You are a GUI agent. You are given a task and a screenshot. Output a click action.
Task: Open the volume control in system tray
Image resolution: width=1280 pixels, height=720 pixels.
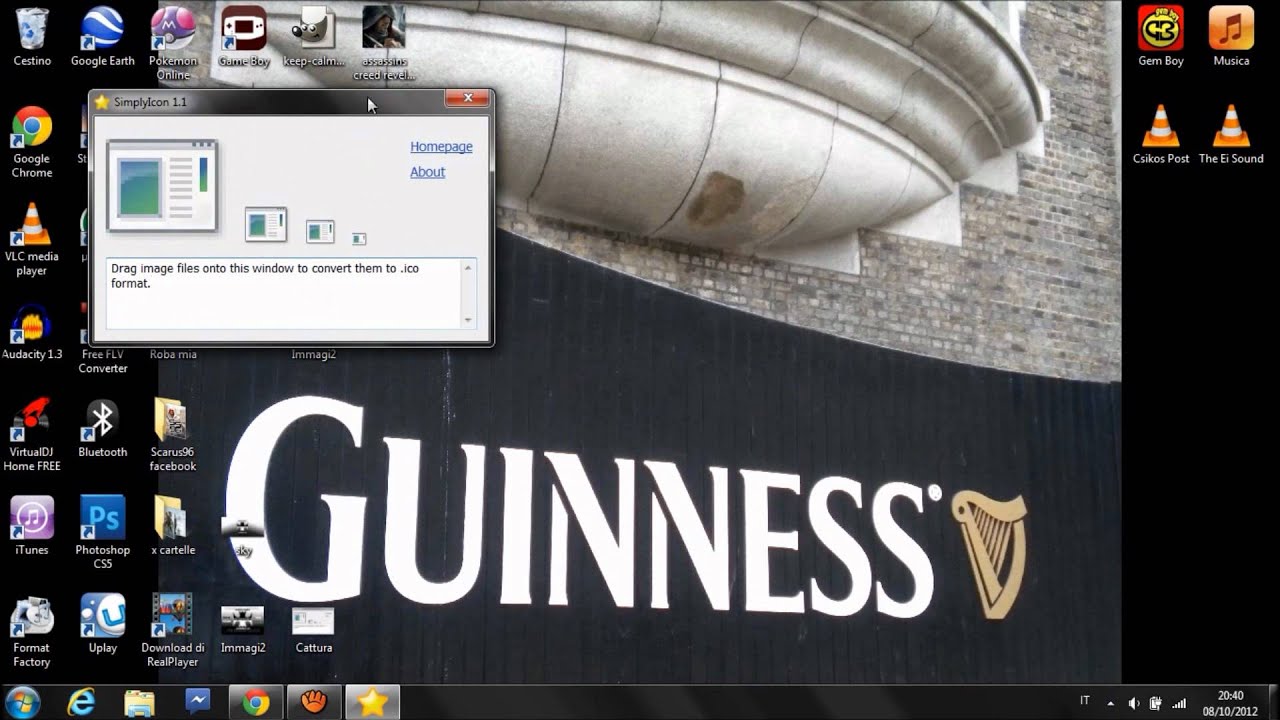tap(1133, 703)
